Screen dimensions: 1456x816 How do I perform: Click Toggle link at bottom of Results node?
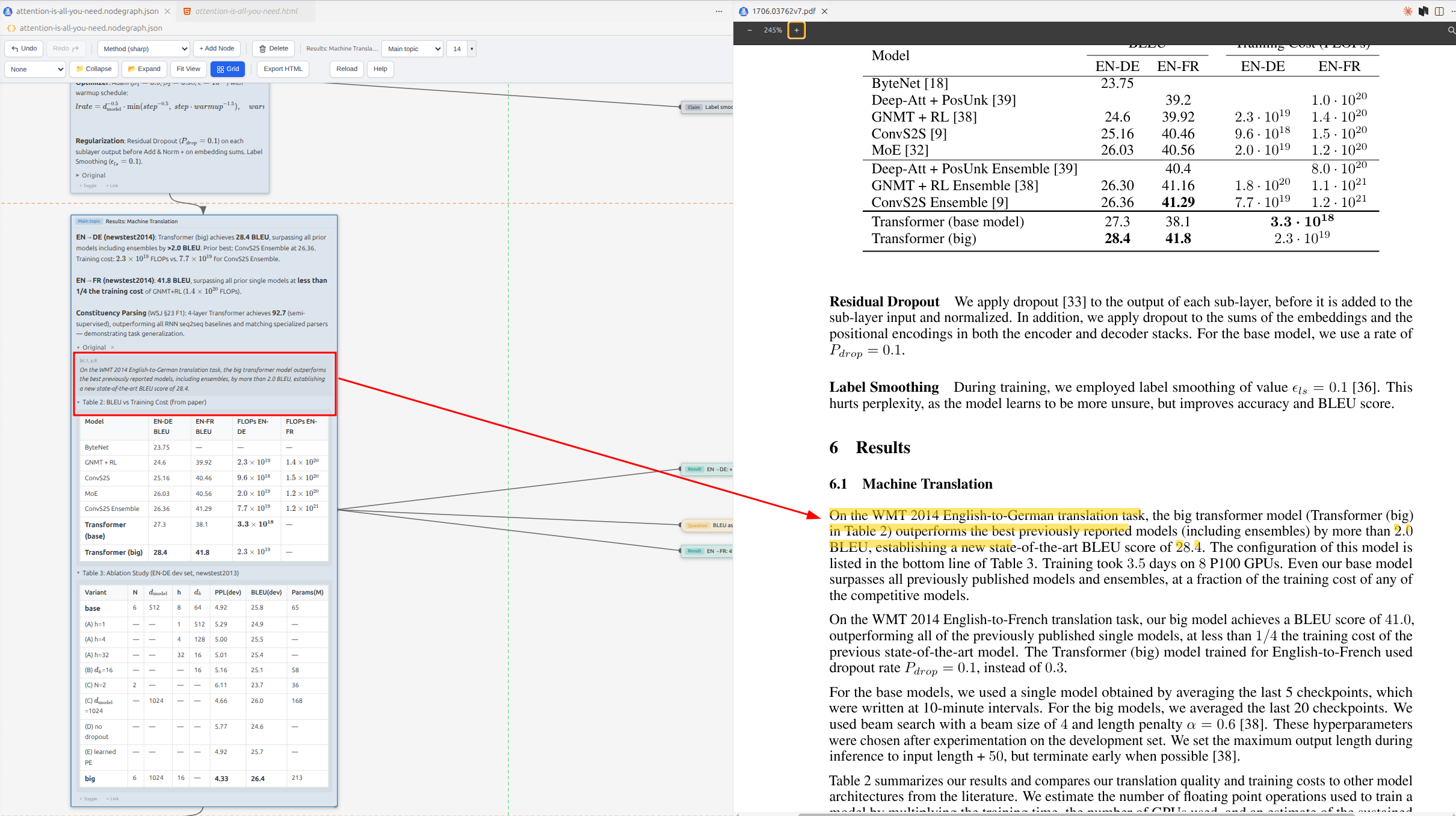(88, 799)
